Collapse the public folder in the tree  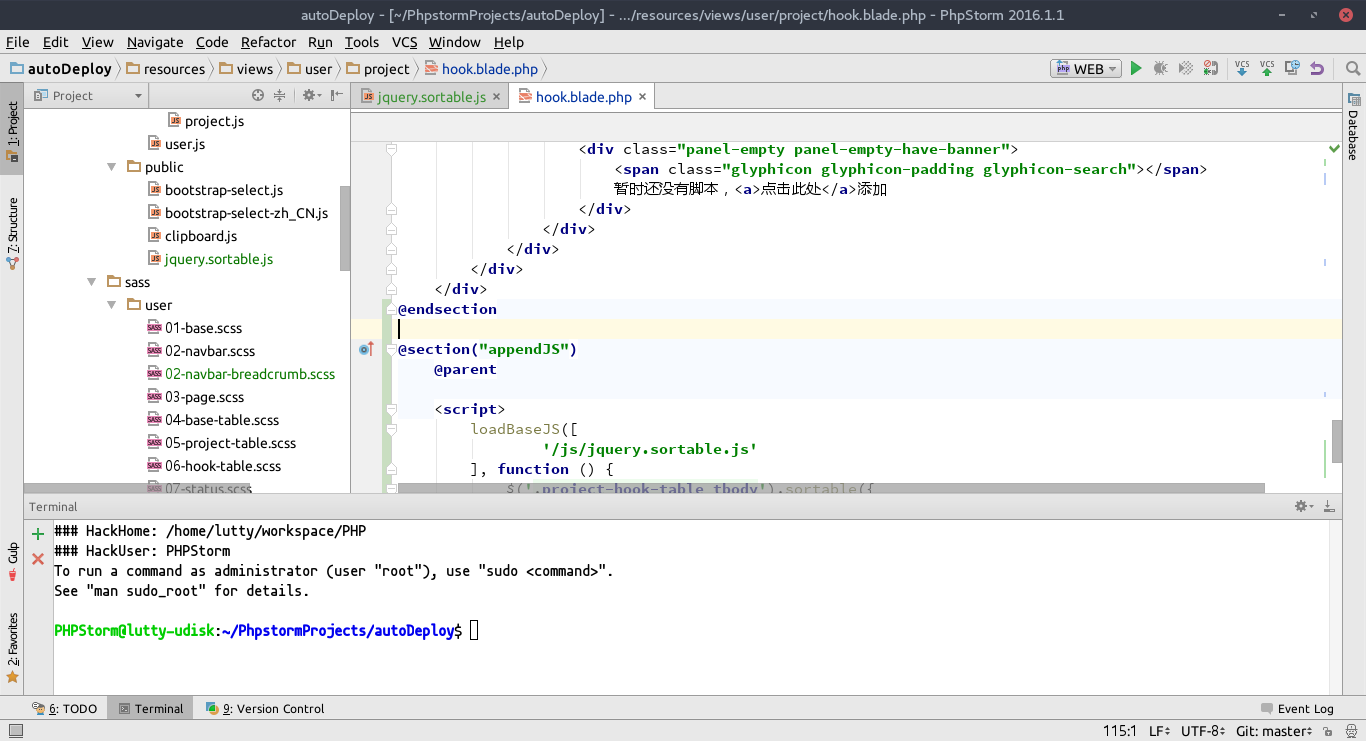(111, 166)
